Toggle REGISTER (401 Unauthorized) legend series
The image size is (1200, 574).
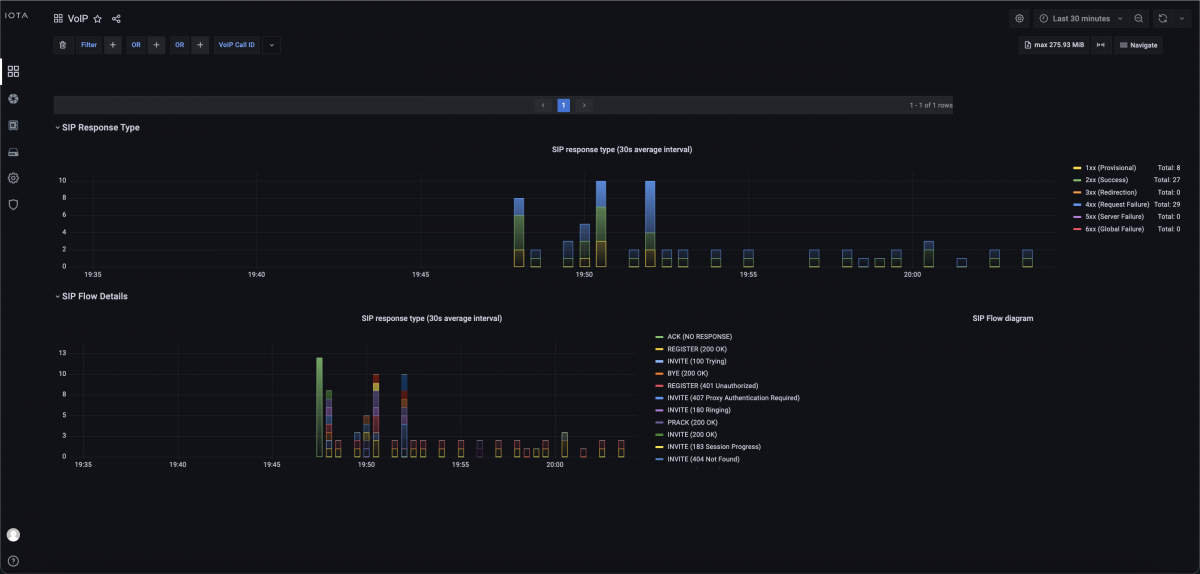[x=715, y=385]
